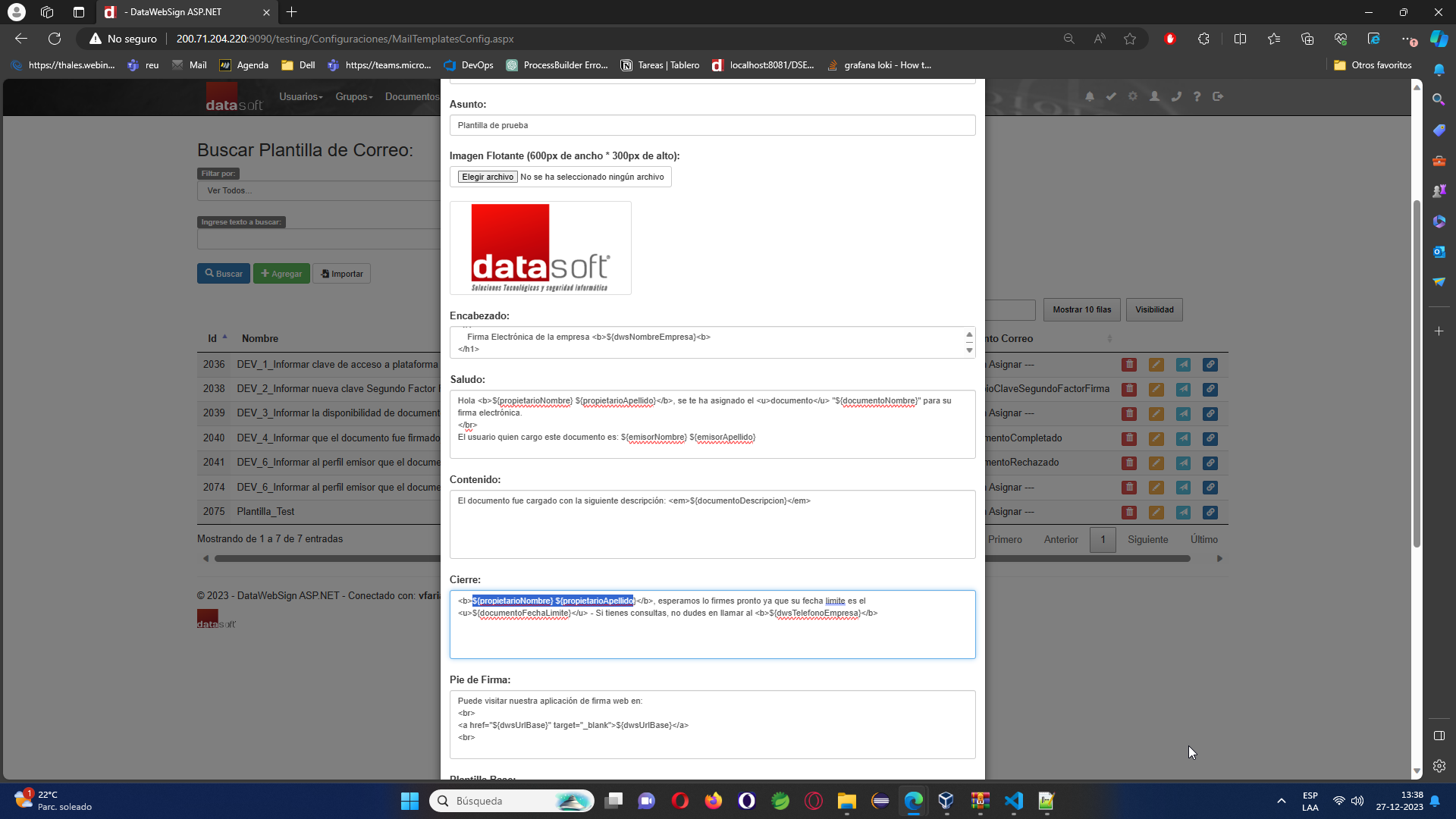Screen dimensions: 1456x819
Task: Click Ingrese texto a buscar field
Action: click(x=318, y=239)
